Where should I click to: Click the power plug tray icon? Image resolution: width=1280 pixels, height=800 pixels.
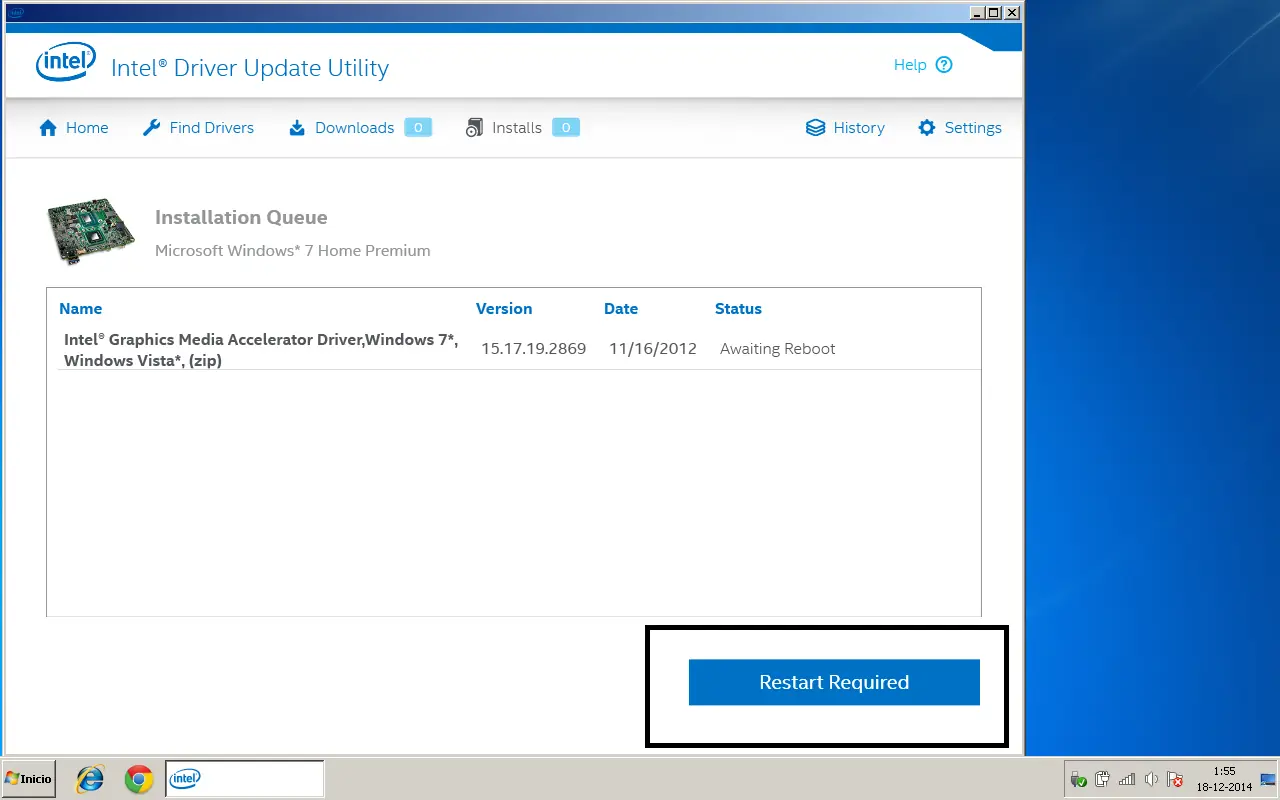[1102, 779]
